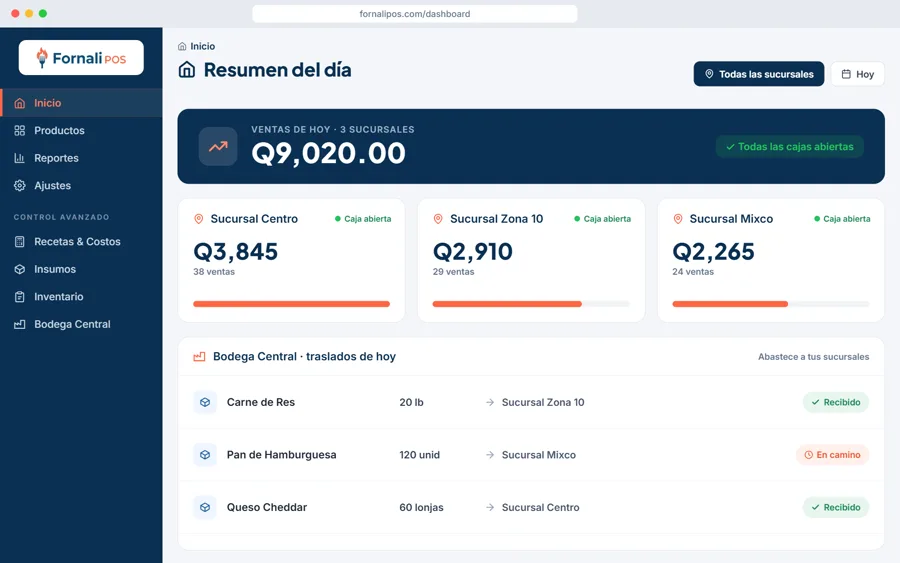Click Recibido status for Carne de Res
Viewport: 900px width, 563px height.
(x=836, y=402)
